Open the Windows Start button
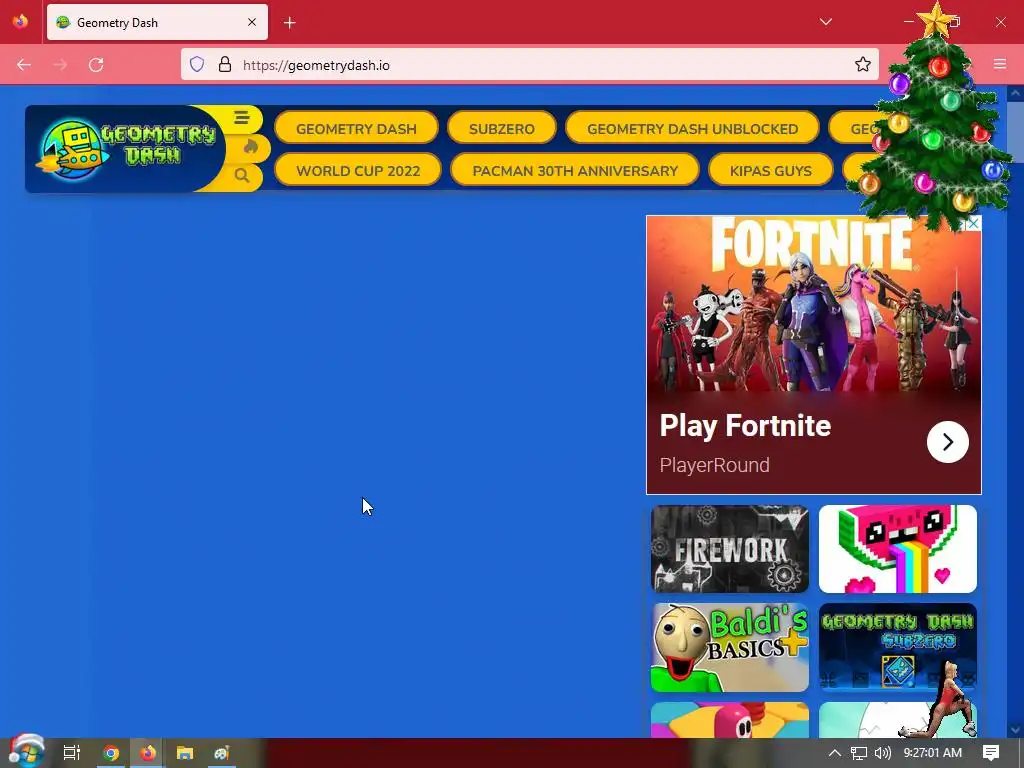Image resolution: width=1024 pixels, height=768 pixels. pyautogui.click(x=26, y=752)
